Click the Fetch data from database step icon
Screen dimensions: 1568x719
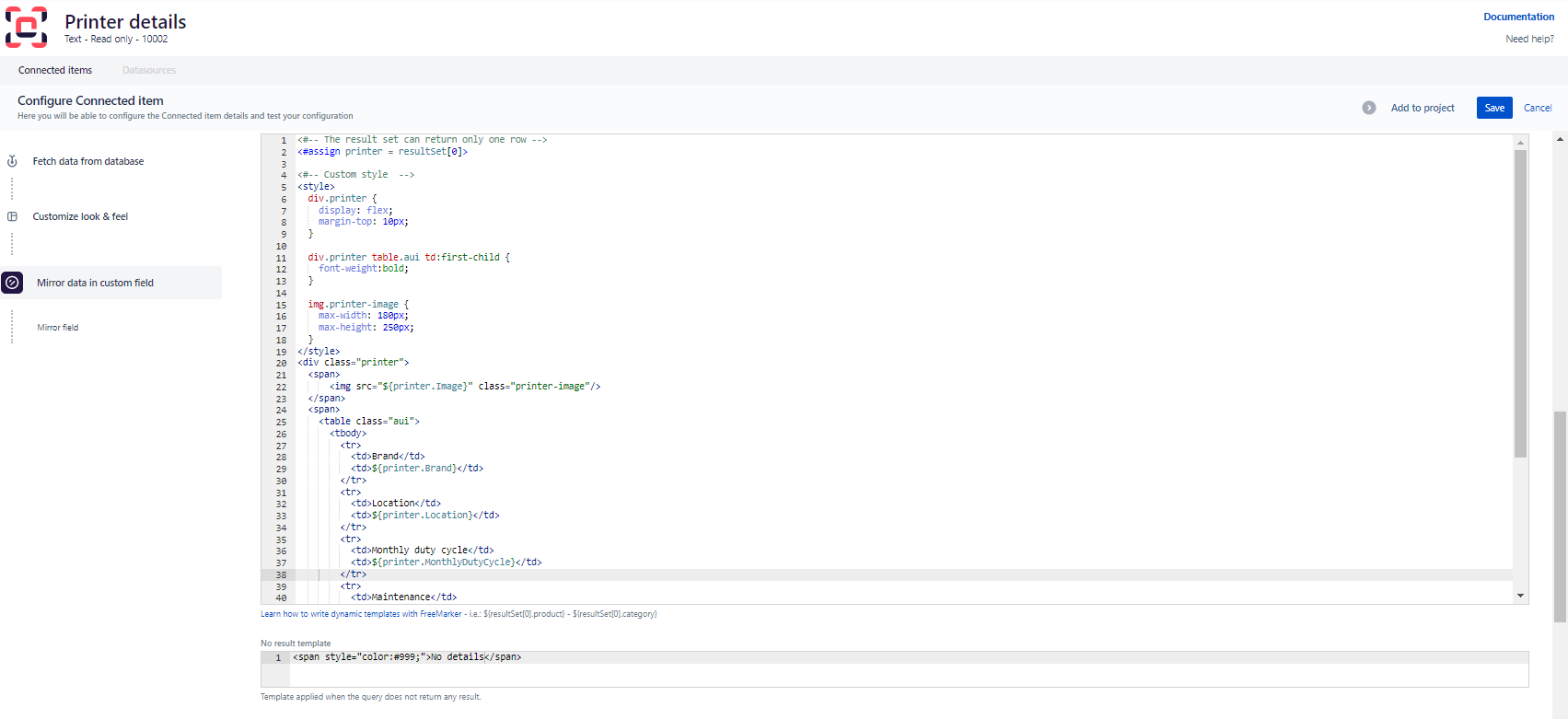click(12, 161)
